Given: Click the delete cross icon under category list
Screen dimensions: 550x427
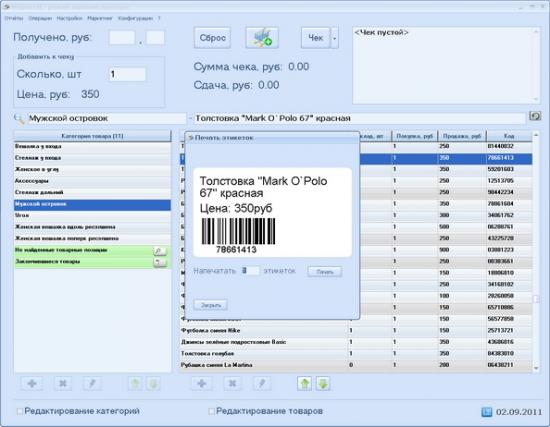Looking at the screenshot, I should [62, 383].
